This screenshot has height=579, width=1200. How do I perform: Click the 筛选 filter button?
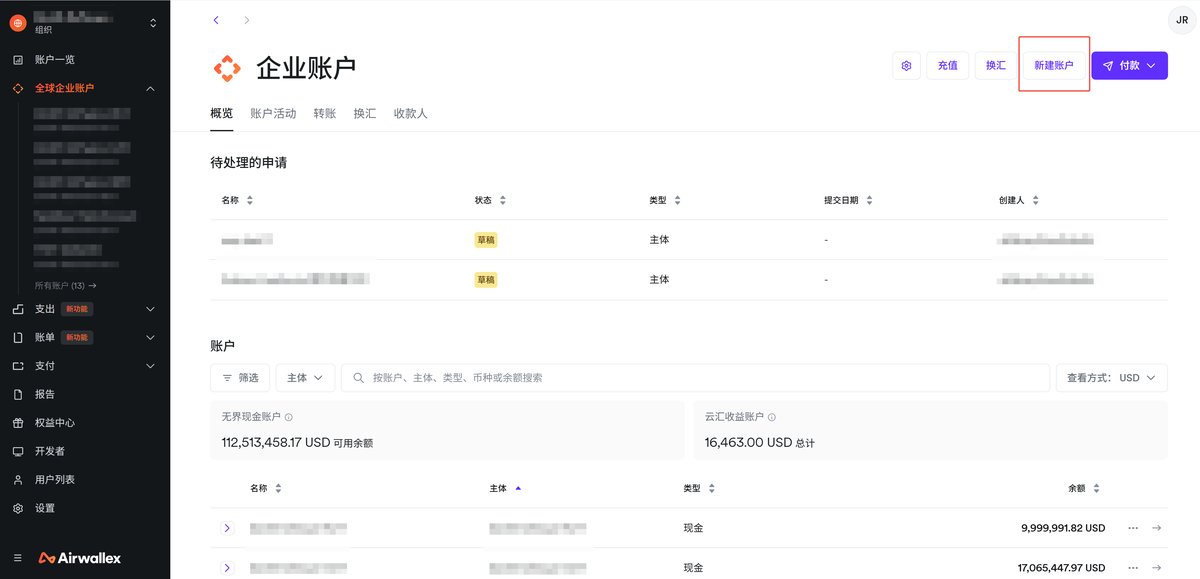point(240,378)
